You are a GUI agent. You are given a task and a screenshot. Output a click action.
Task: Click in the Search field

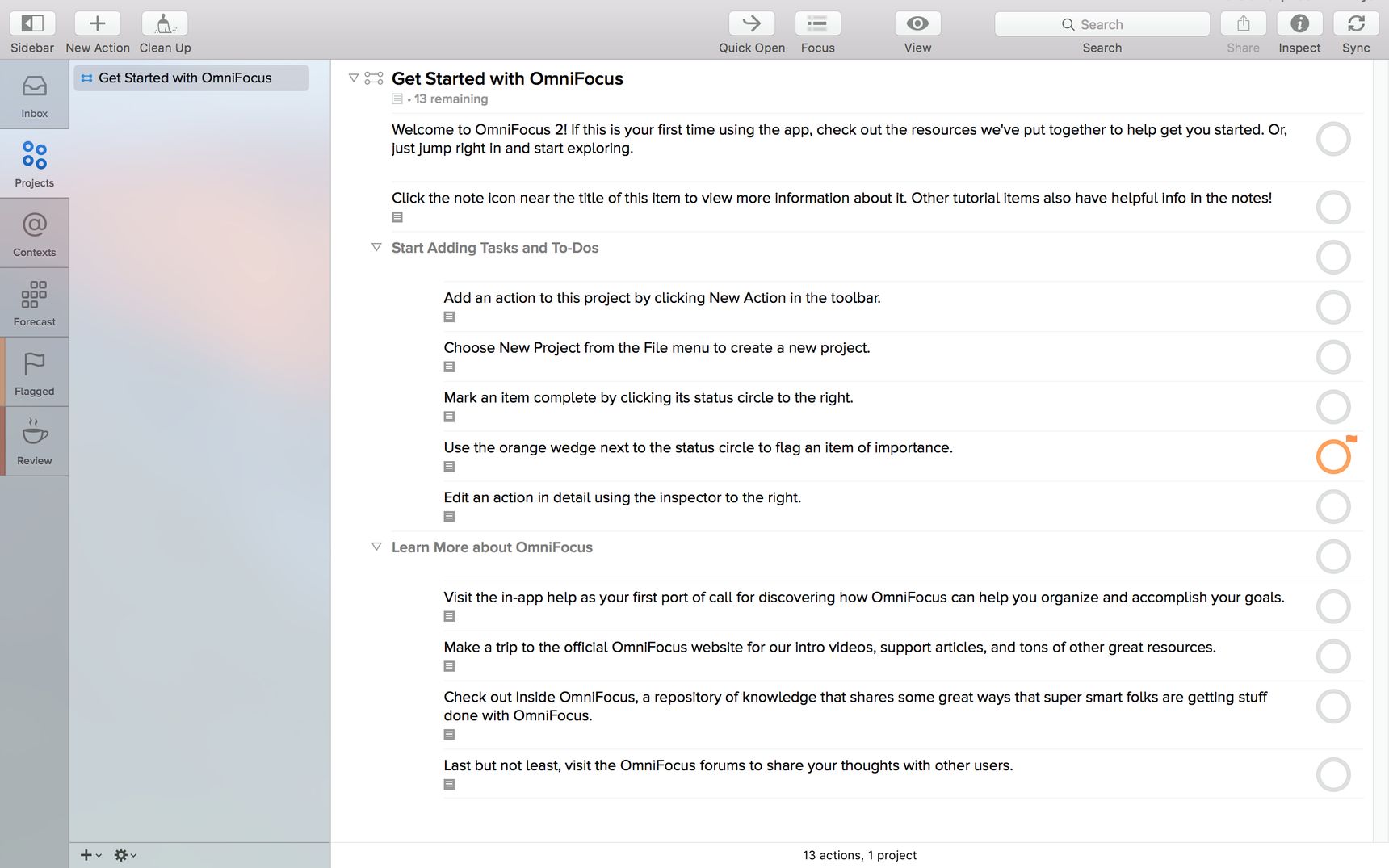(x=1102, y=24)
